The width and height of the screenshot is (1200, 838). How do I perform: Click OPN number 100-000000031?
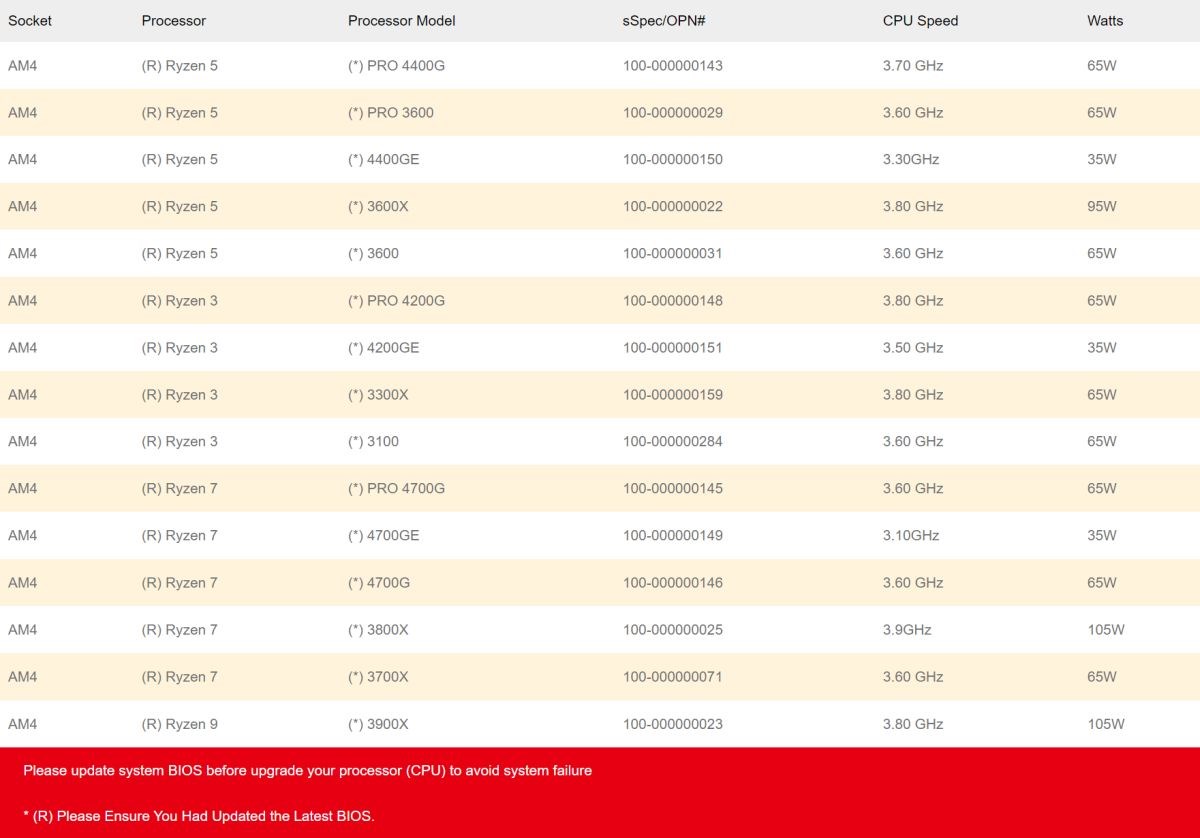coord(673,254)
